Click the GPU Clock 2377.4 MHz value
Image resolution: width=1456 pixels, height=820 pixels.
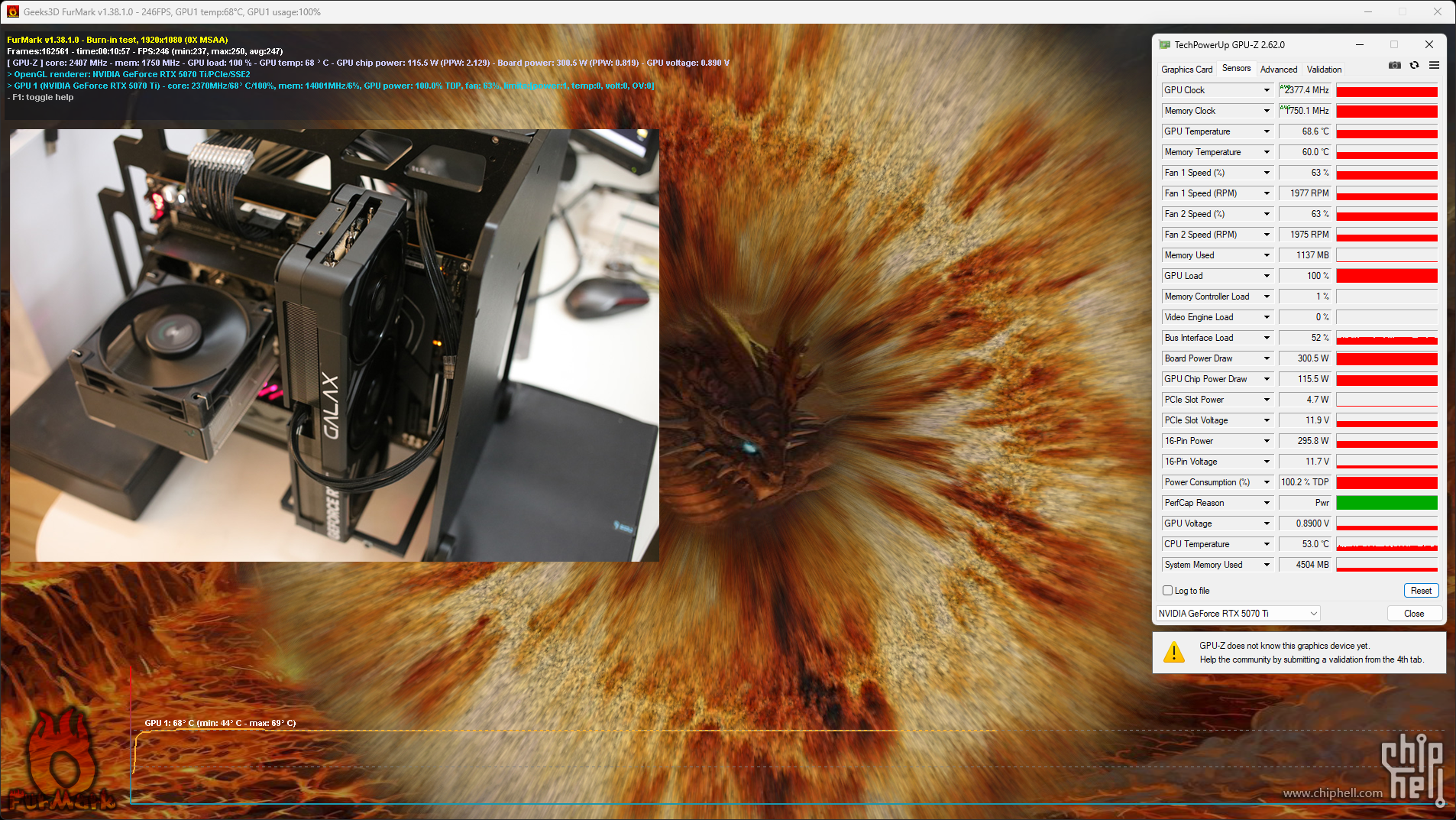point(1305,90)
